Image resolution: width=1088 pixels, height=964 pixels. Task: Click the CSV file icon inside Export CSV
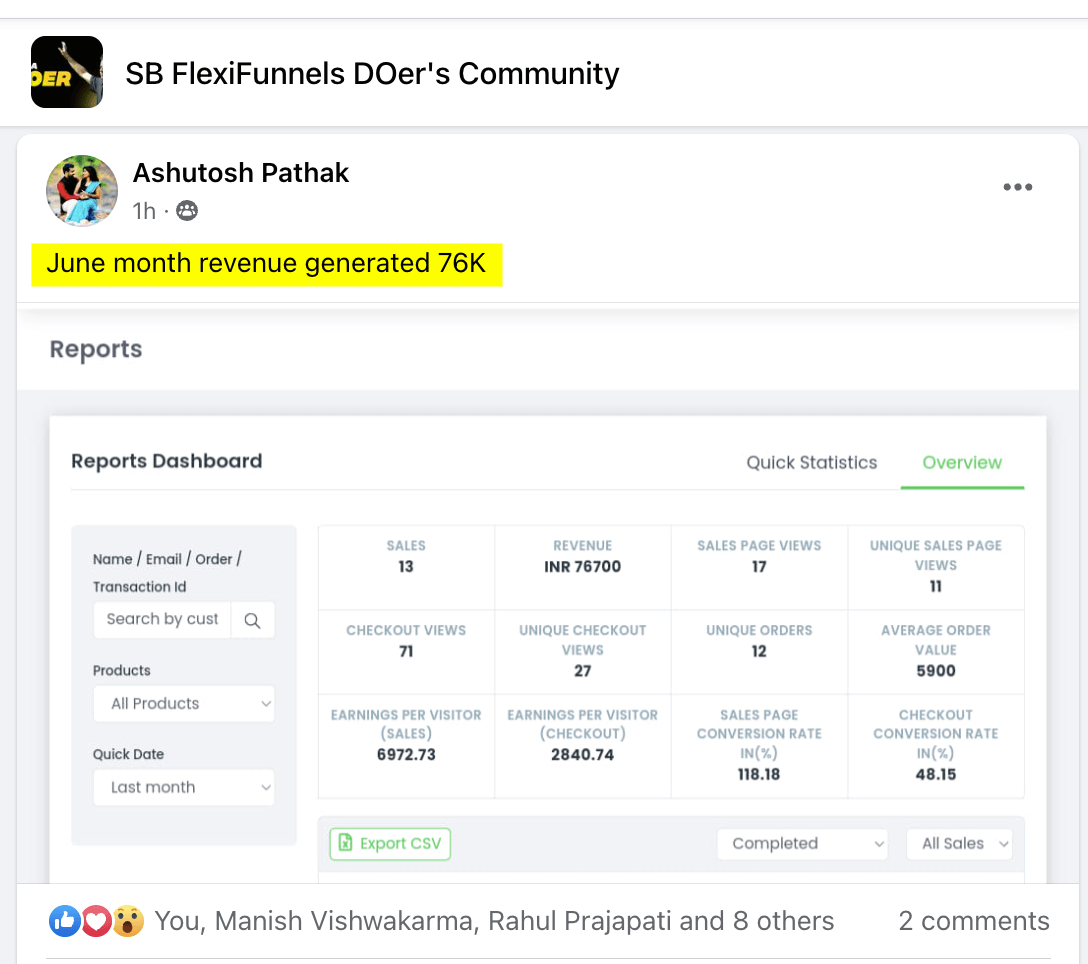point(344,844)
